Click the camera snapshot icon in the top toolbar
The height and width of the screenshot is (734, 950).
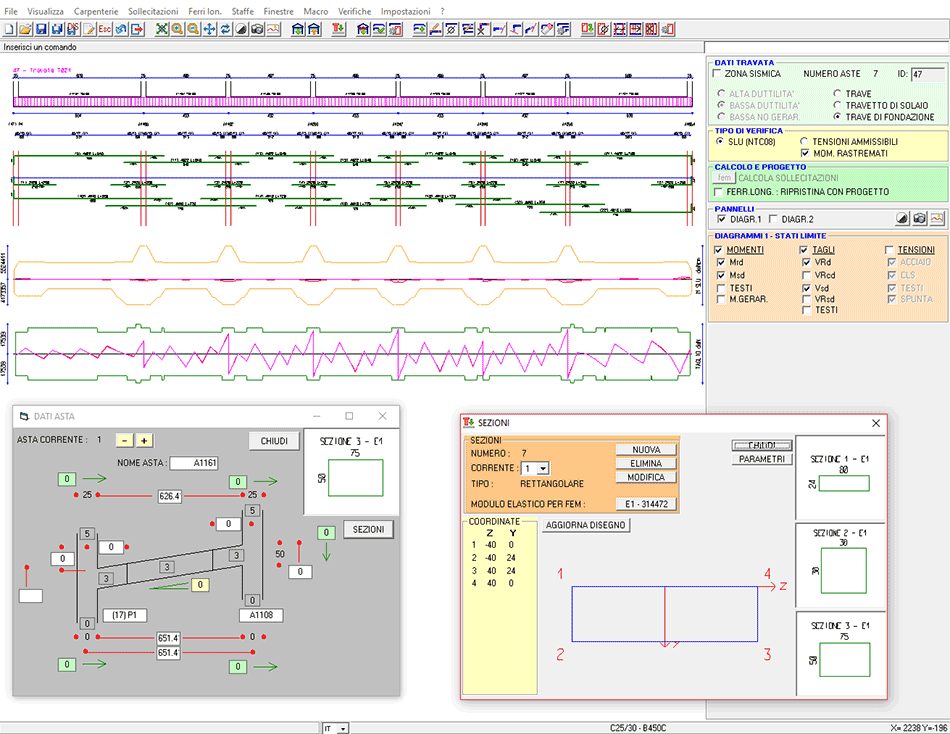click(257, 29)
